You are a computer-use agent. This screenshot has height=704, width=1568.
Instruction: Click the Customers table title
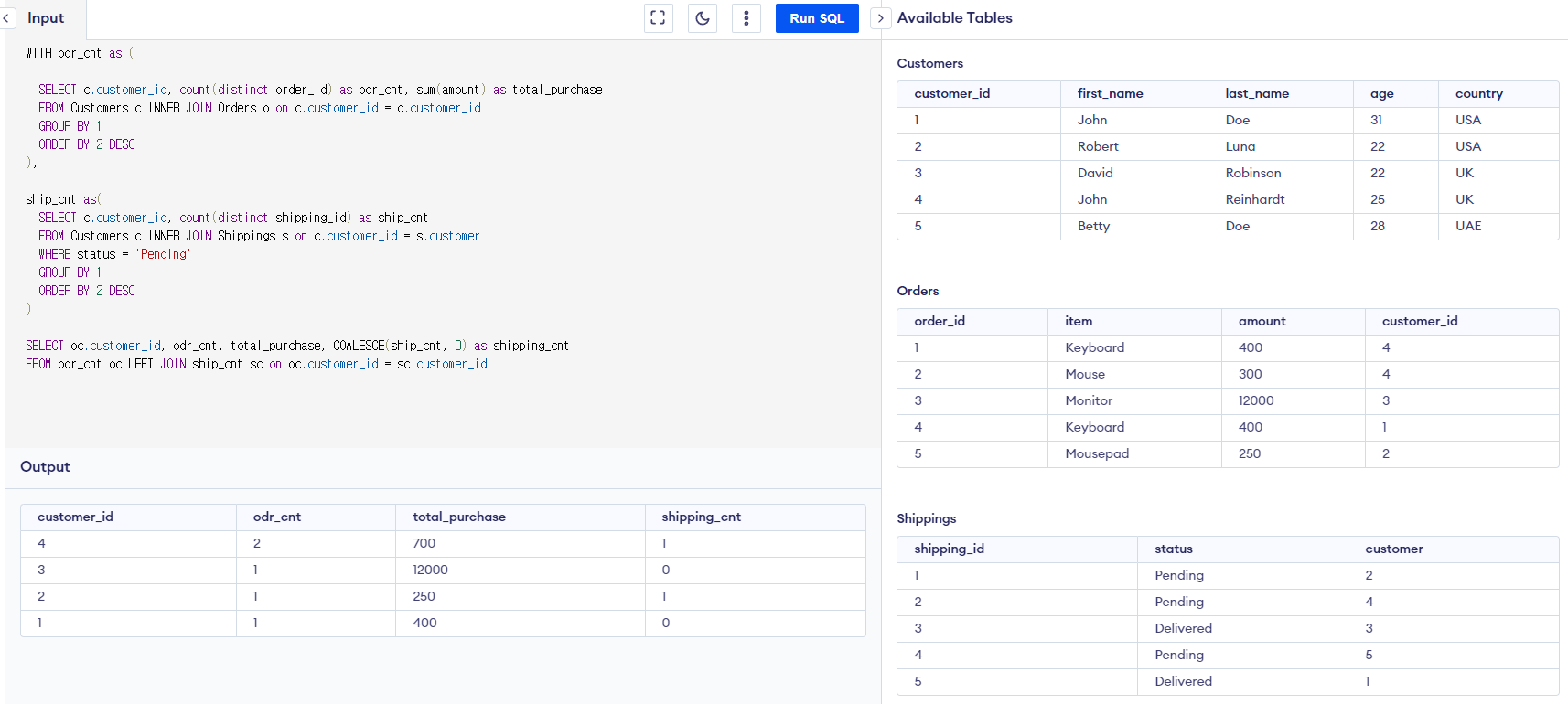929,63
